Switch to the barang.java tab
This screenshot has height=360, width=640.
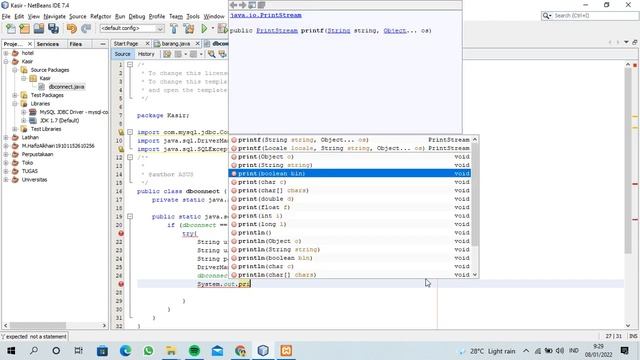(176, 43)
